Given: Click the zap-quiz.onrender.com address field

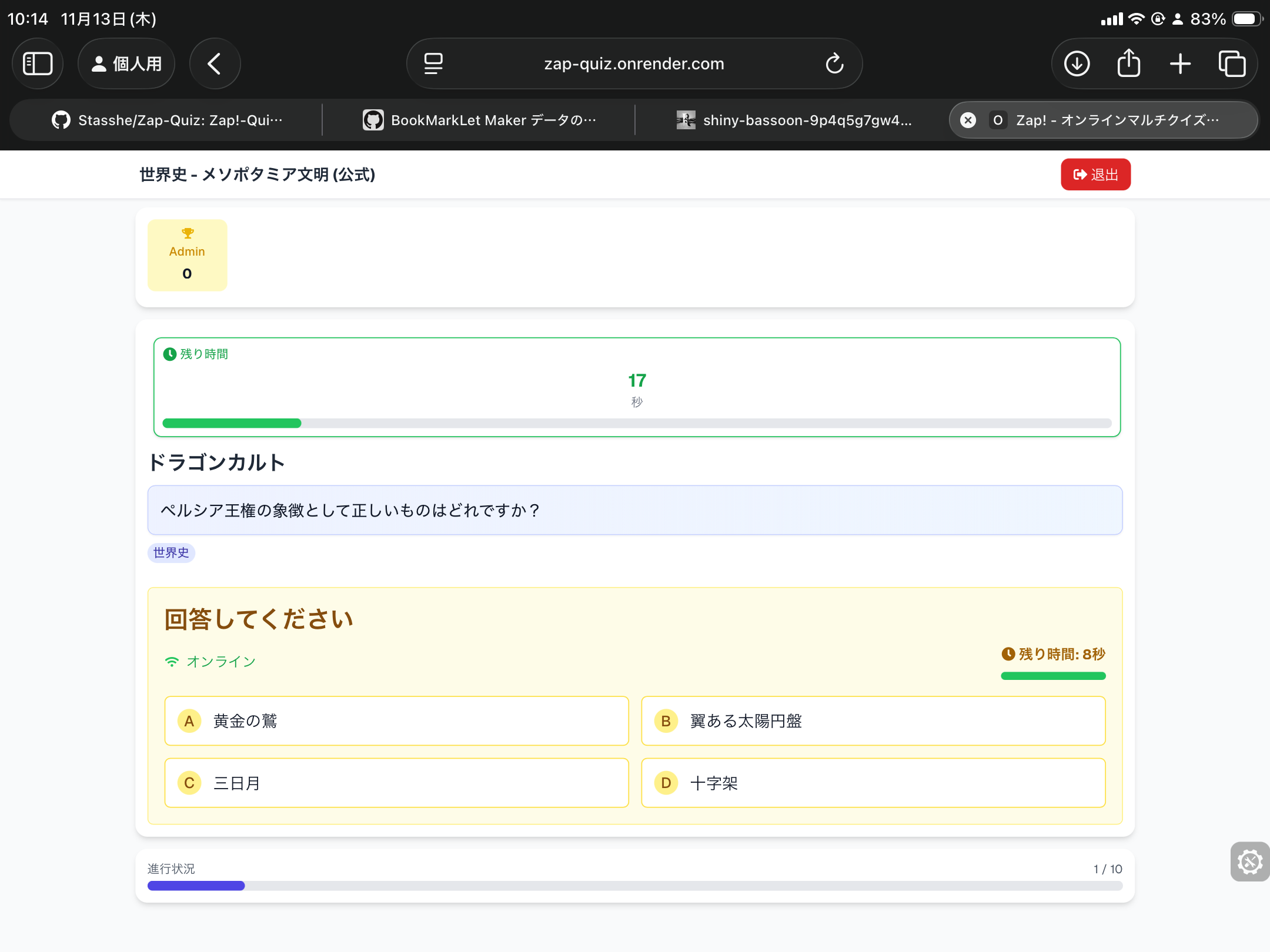Looking at the screenshot, I should (x=634, y=63).
